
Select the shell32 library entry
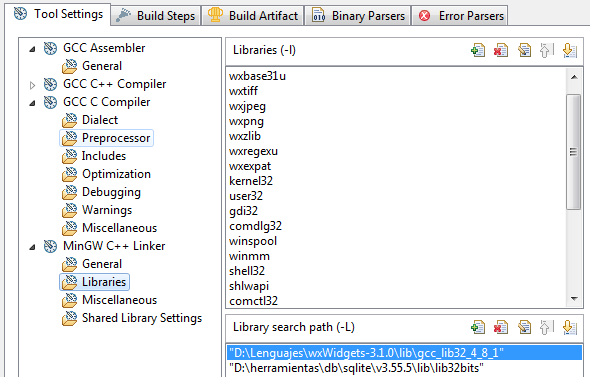[247, 271]
